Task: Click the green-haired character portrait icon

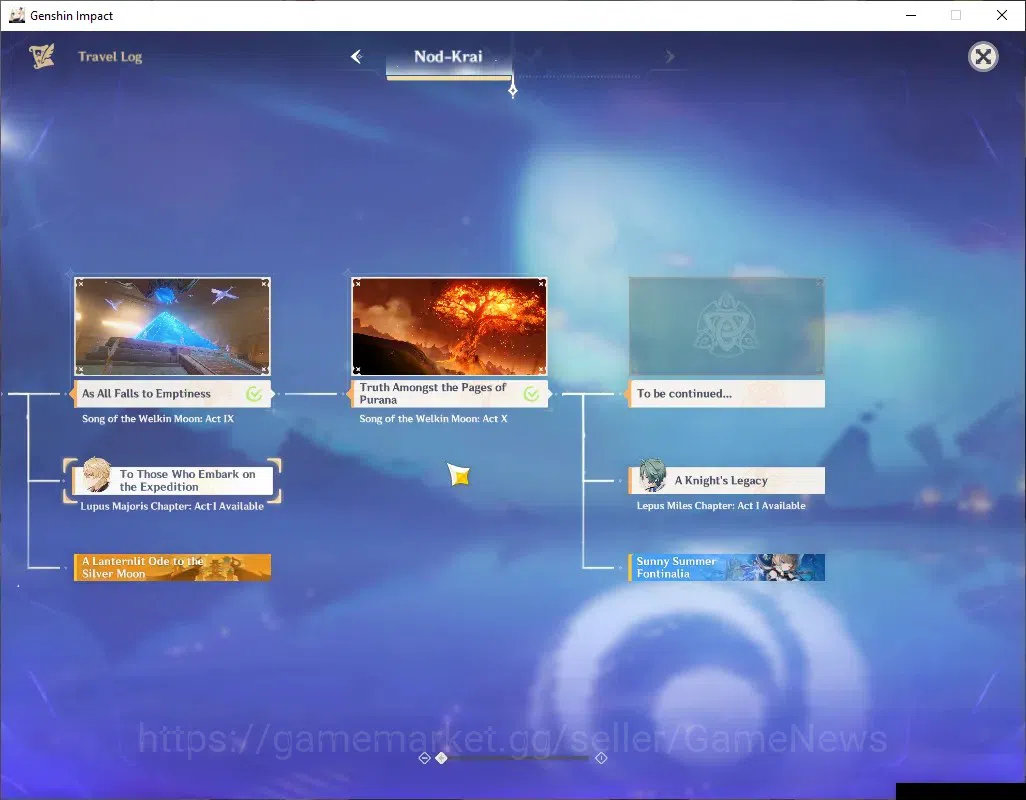Action: 652,476
